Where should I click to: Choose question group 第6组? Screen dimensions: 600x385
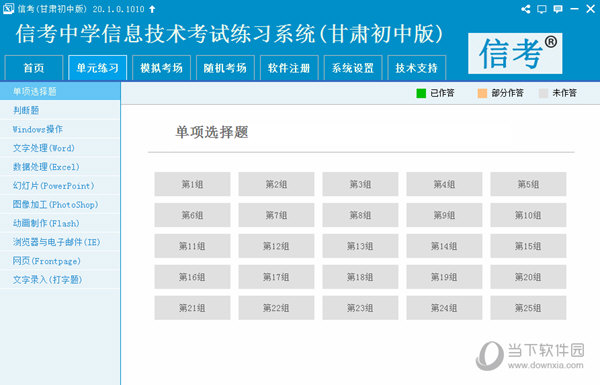click(192, 215)
